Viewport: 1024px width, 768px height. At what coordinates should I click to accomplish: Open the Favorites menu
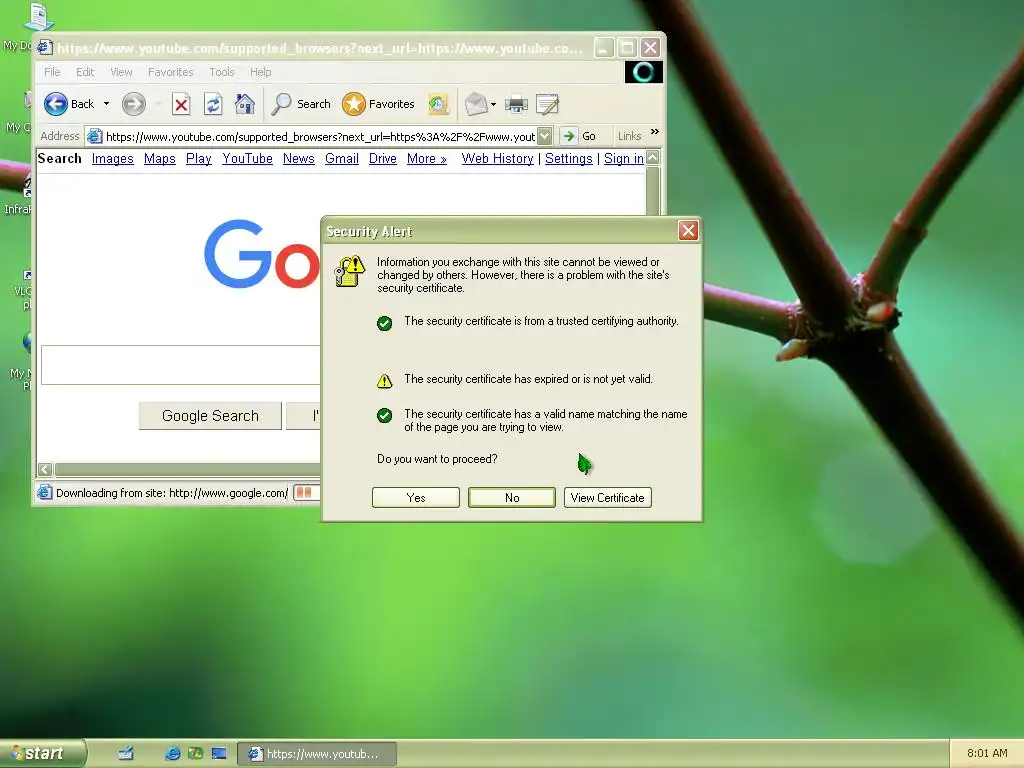click(170, 72)
